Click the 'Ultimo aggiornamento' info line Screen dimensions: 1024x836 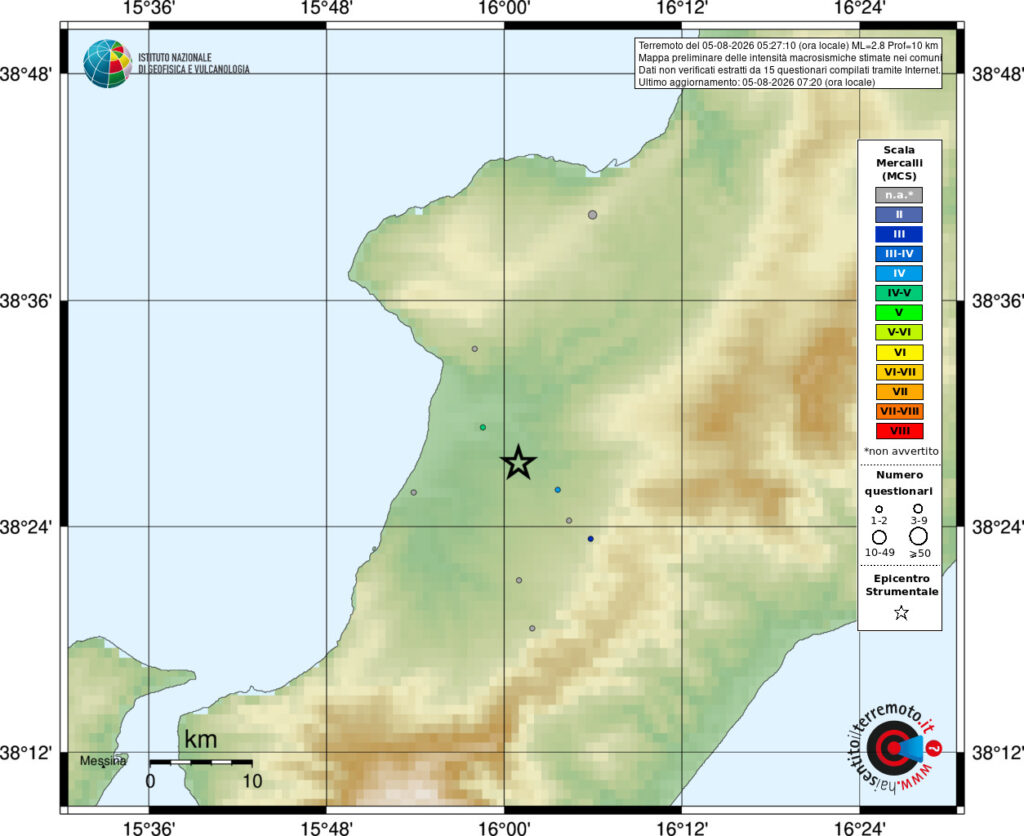point(756,82)
